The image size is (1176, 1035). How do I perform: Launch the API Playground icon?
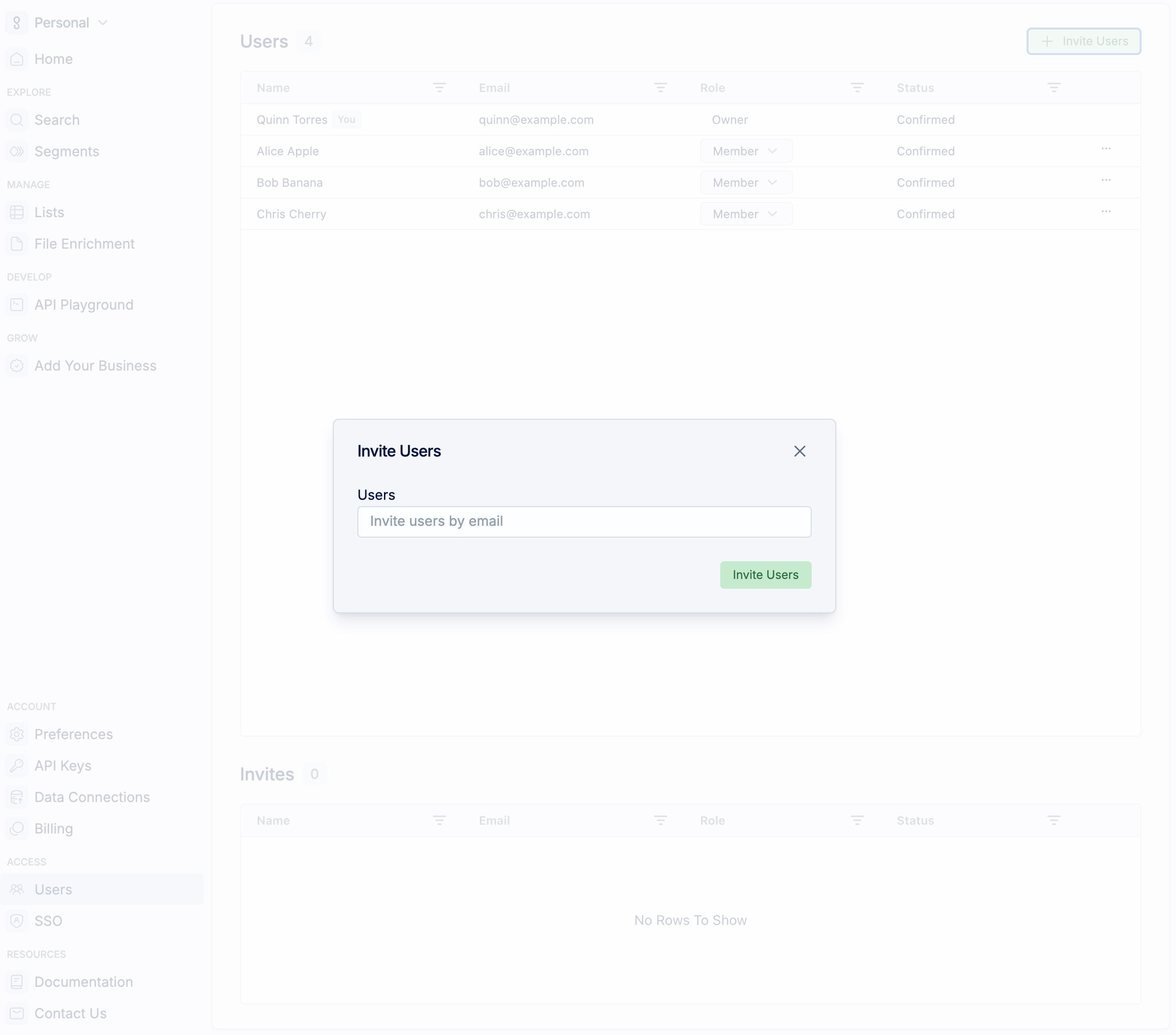pyautogui.click(x=17, y=305)
